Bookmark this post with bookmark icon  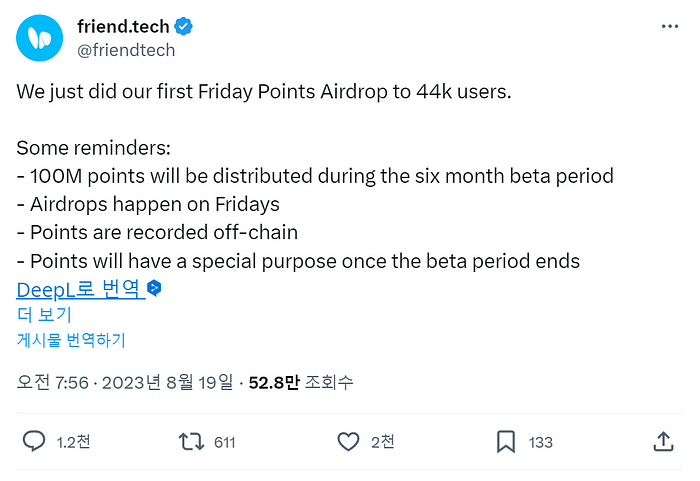tap(506, 441)
